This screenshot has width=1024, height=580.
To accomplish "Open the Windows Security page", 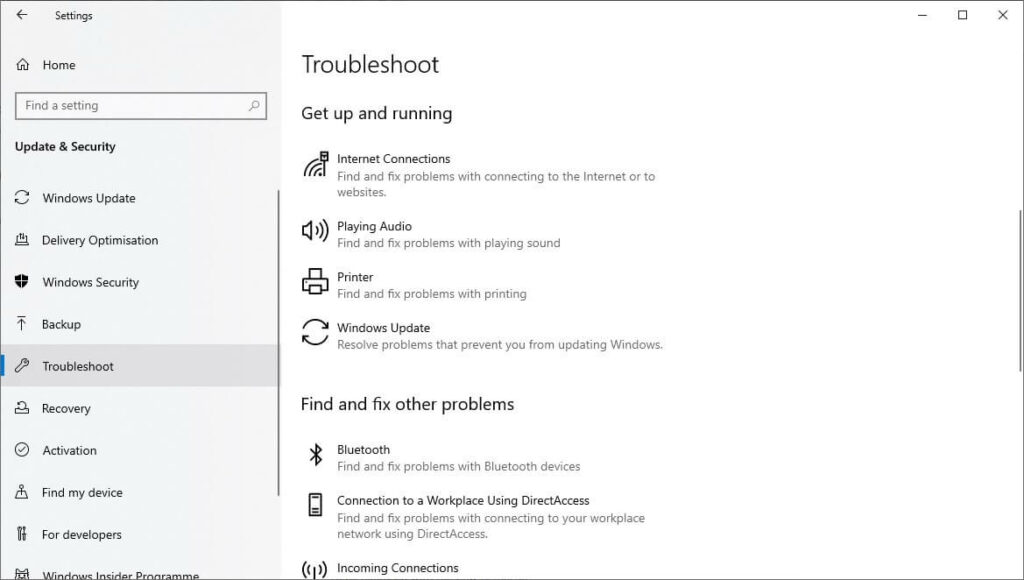I will tap(90, 282).
